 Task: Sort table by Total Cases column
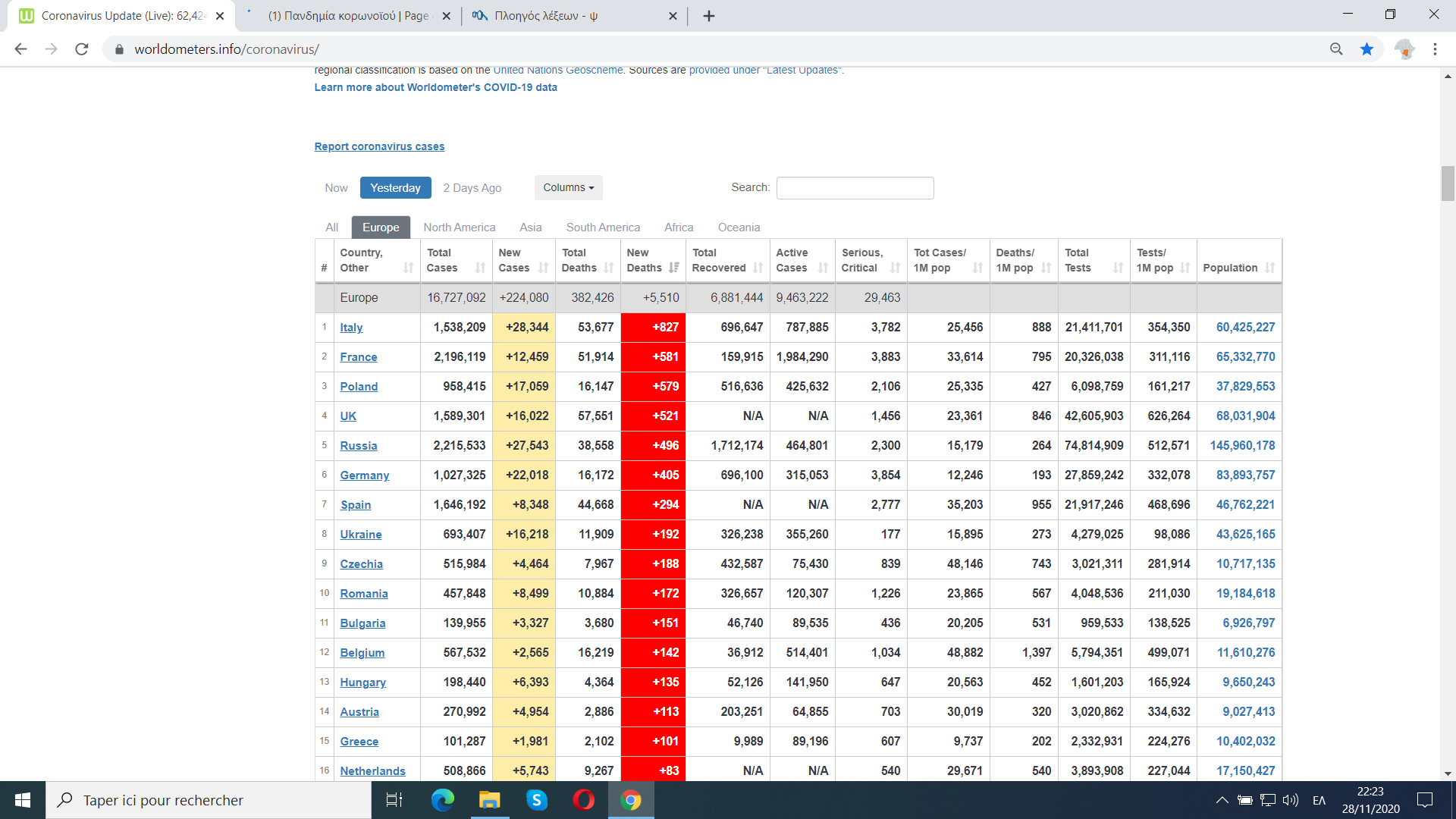pyautogui.click(x=456, y=260)
